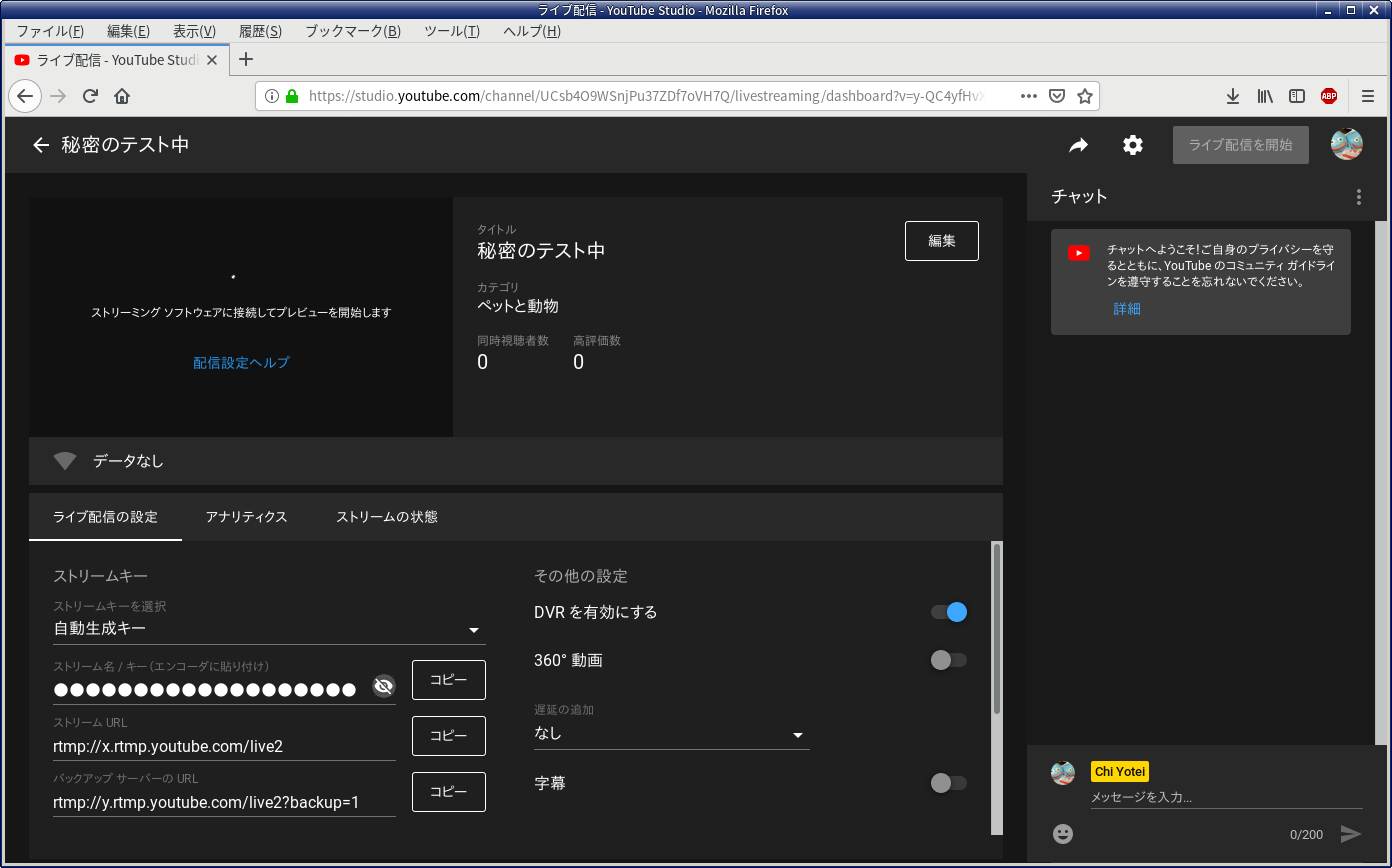The height and width of the screenshot is (868, 1392).
Task: Open the Firefox library icon
Action: click(1265, 96)
